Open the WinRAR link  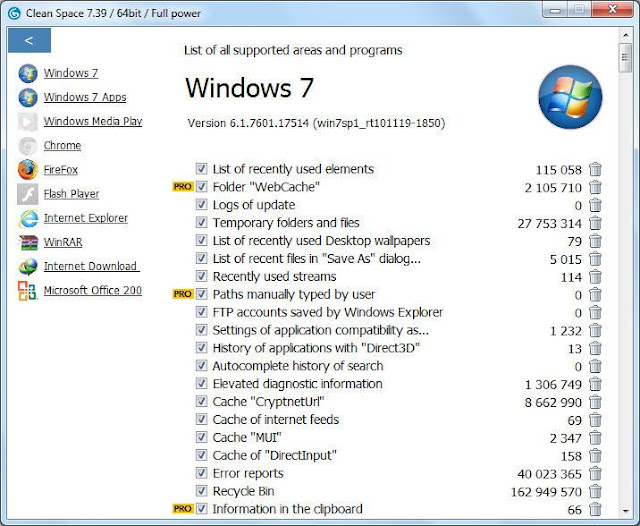[x=63, y=242]
